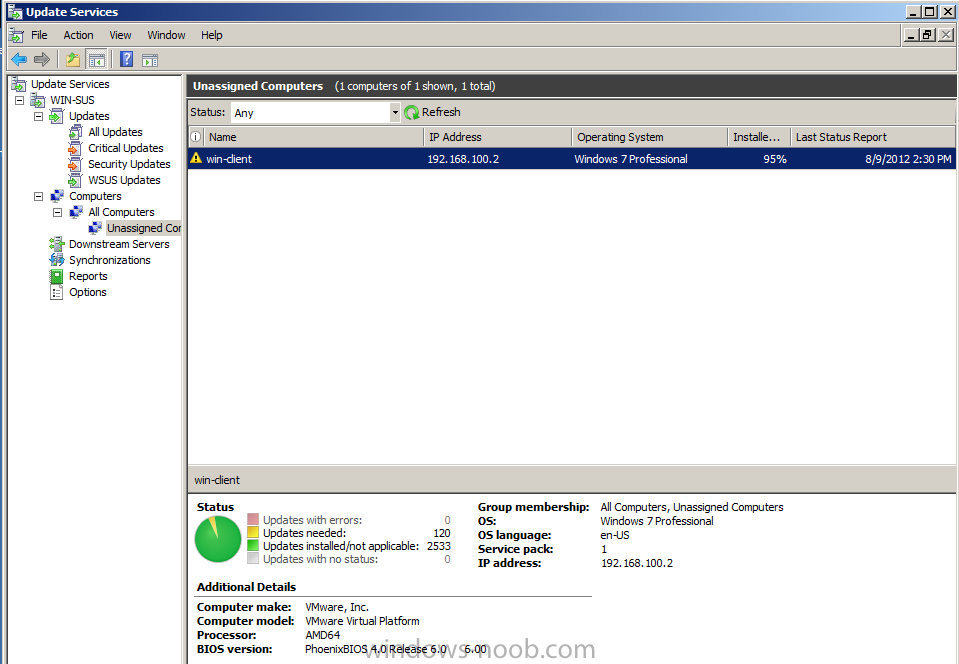959x664 pixels.
Task: Click the yellow Updates needed swatch
Action: tap(253, 533)
